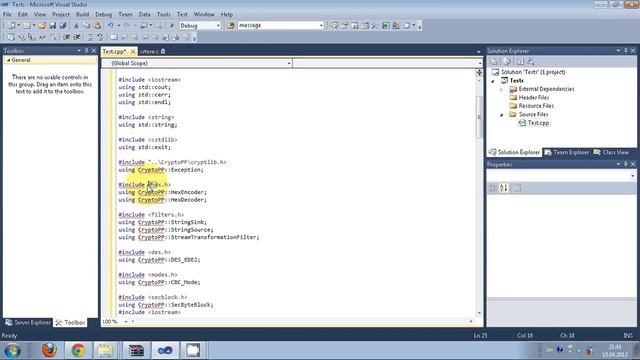Screen dimensions: 640x360
Task: Click View Class Diagram icon in Solution Explorer
Action: (x=531, y=62)
